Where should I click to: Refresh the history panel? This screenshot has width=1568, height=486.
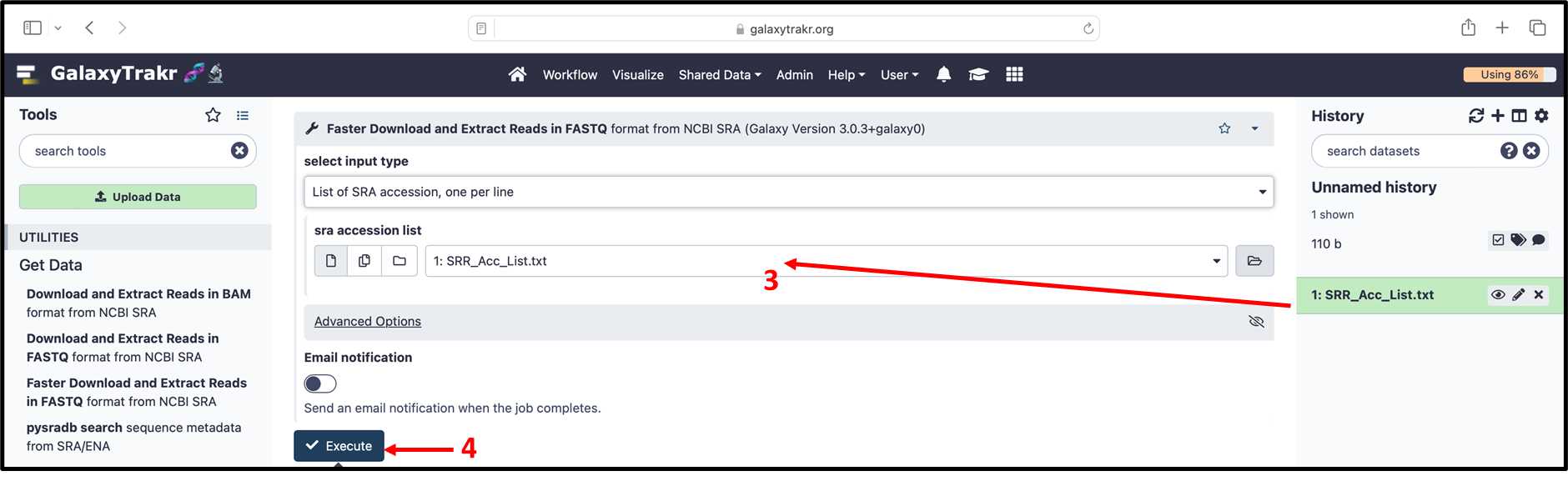[x=1476, y=116]
